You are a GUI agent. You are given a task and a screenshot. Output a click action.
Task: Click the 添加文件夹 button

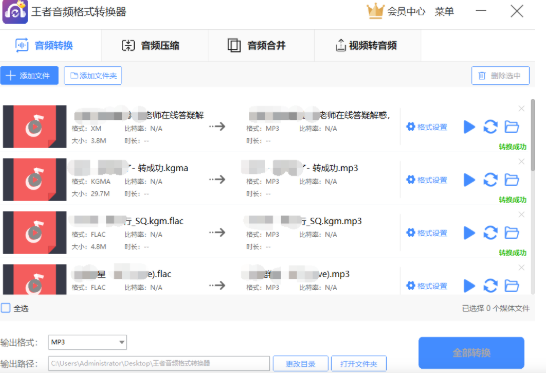(93, 76)
